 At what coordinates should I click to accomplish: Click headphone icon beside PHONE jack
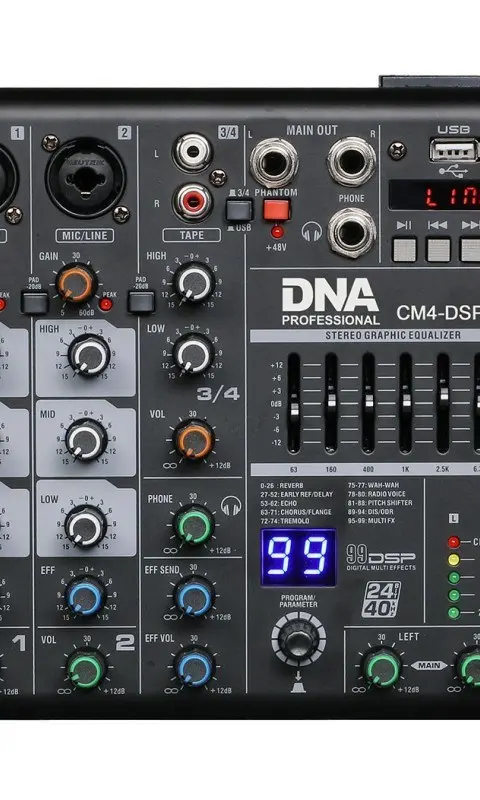[x=312, y=231]
